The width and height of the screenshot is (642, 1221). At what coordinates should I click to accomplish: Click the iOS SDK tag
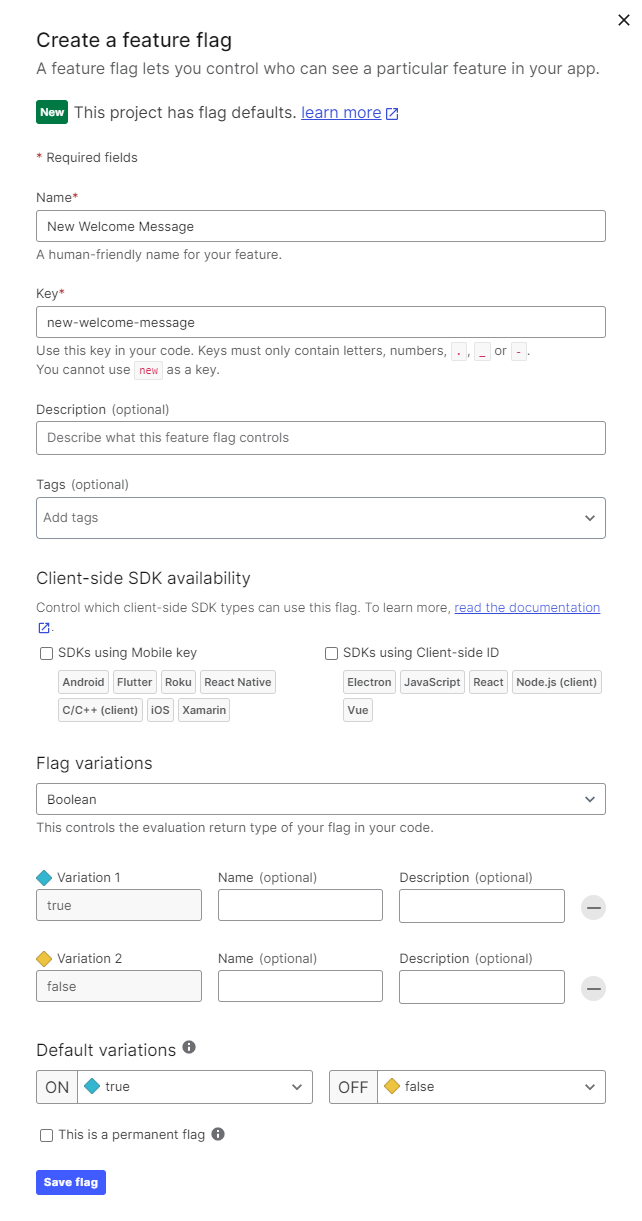tap(160, 710)
